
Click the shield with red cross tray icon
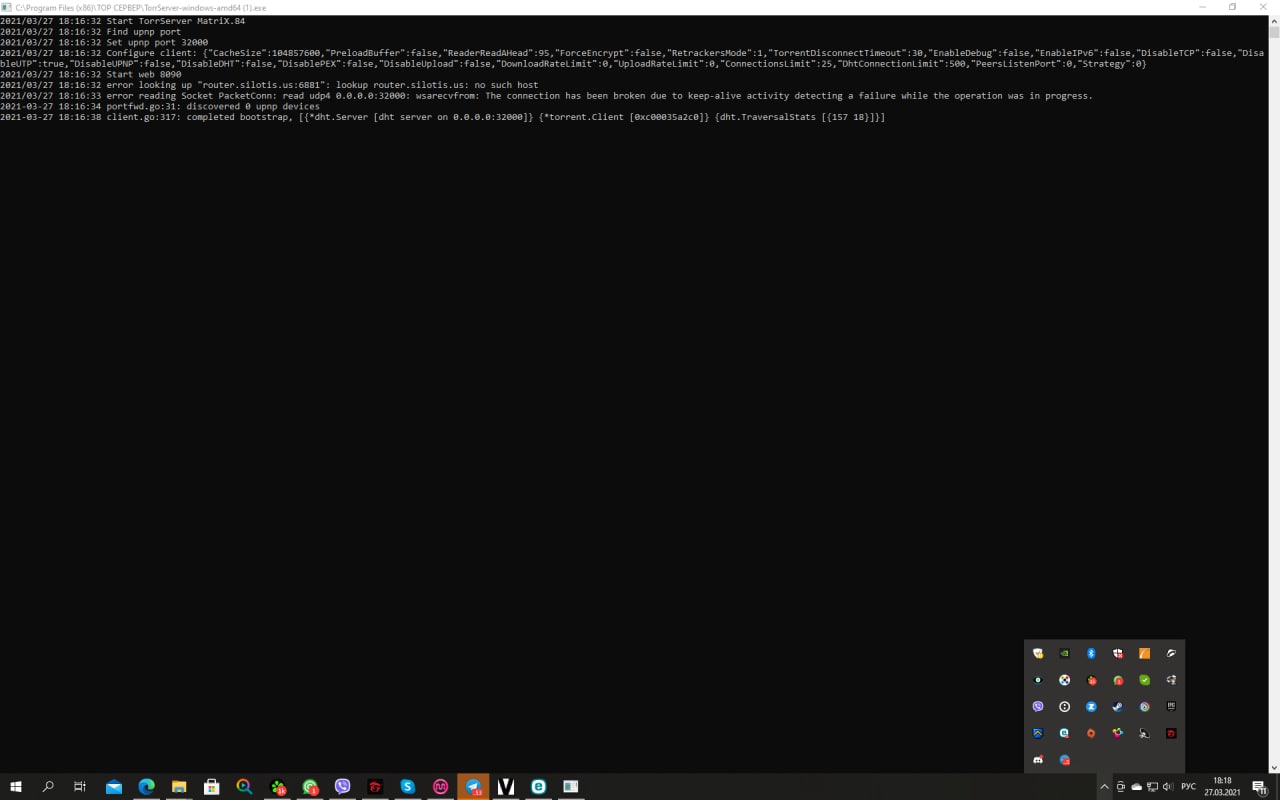[1118, 653]
